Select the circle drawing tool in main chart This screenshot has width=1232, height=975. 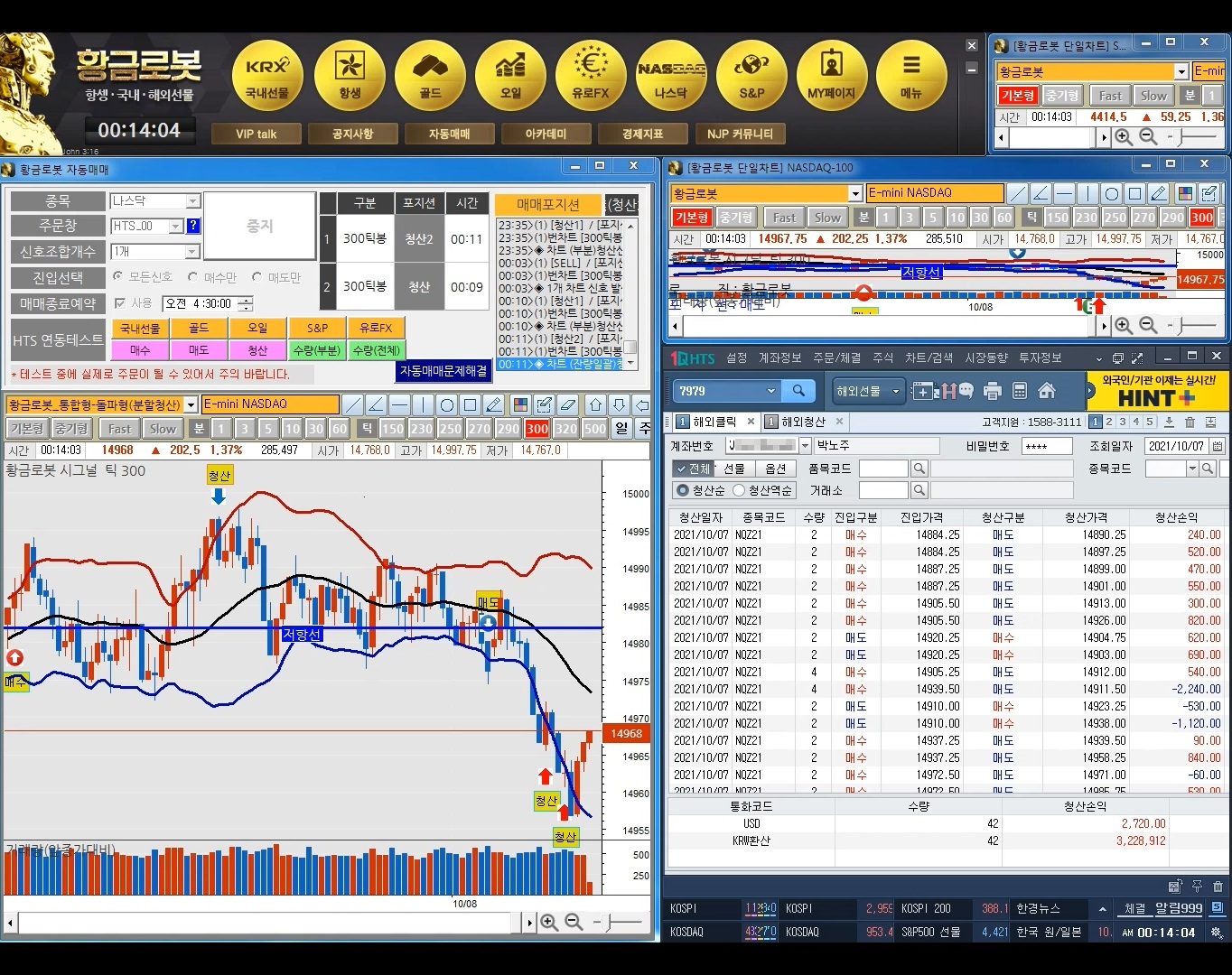447,404
